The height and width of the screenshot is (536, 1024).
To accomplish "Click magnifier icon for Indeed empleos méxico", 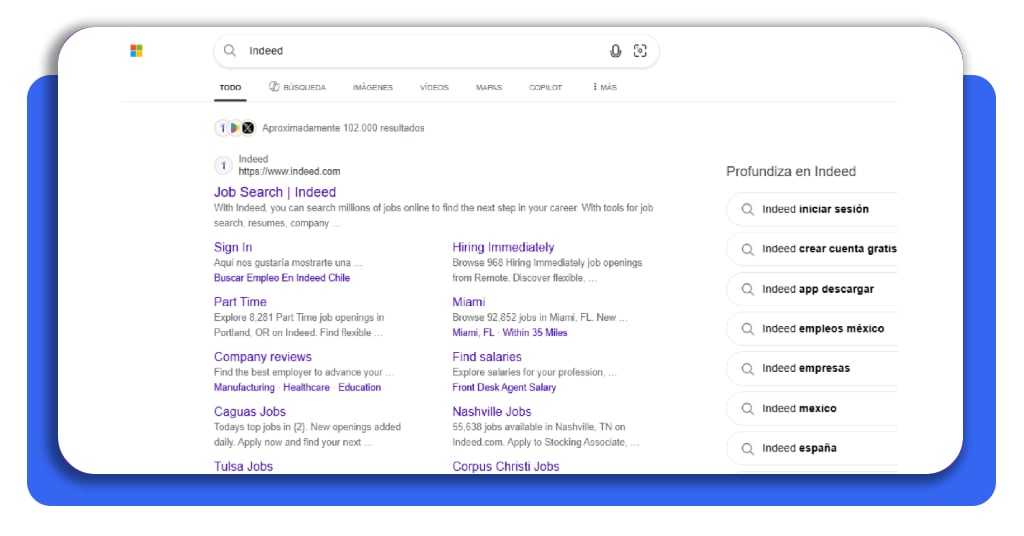I will pos(748,329).
